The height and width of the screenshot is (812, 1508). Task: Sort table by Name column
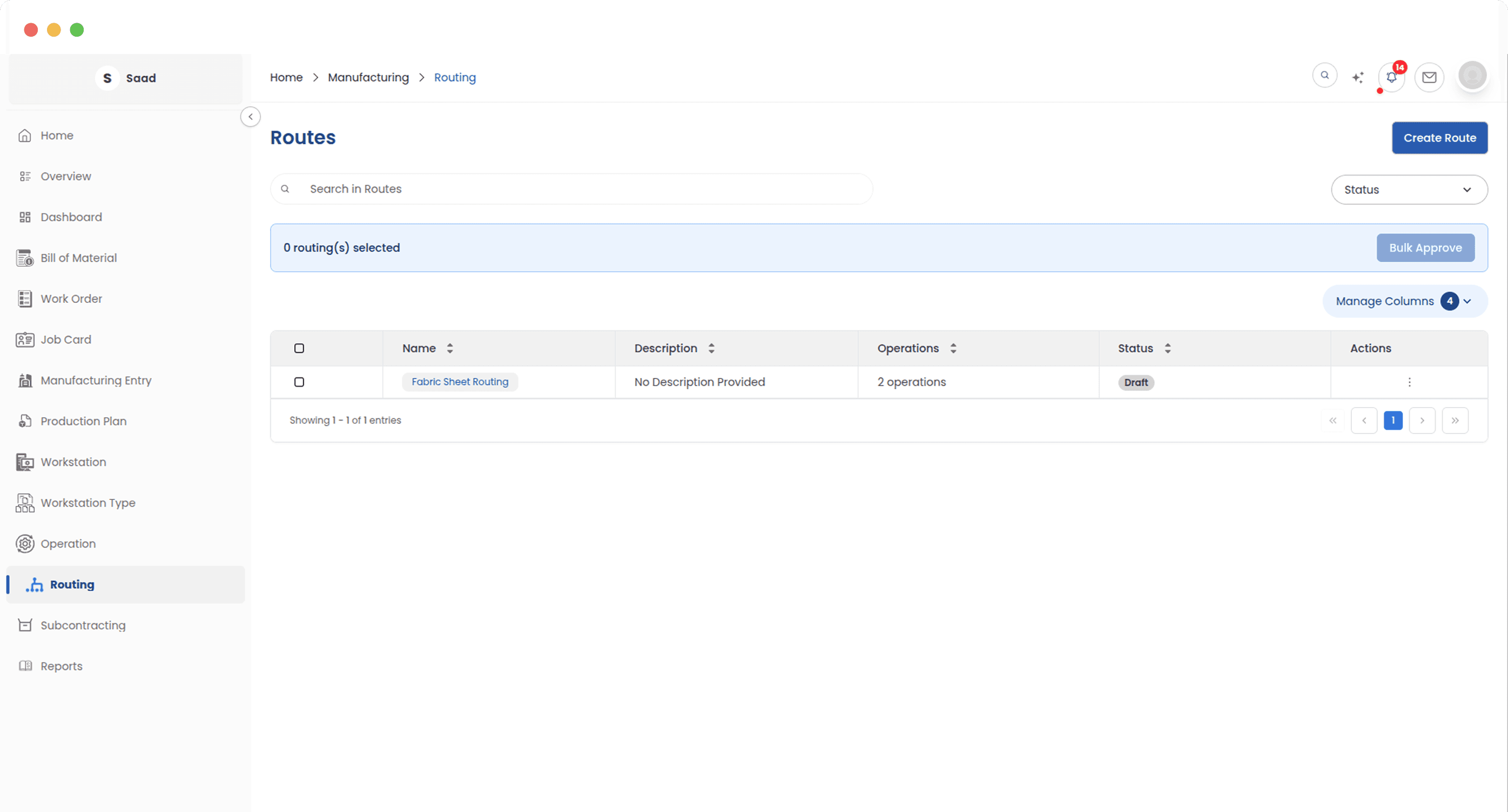point(449,348)
